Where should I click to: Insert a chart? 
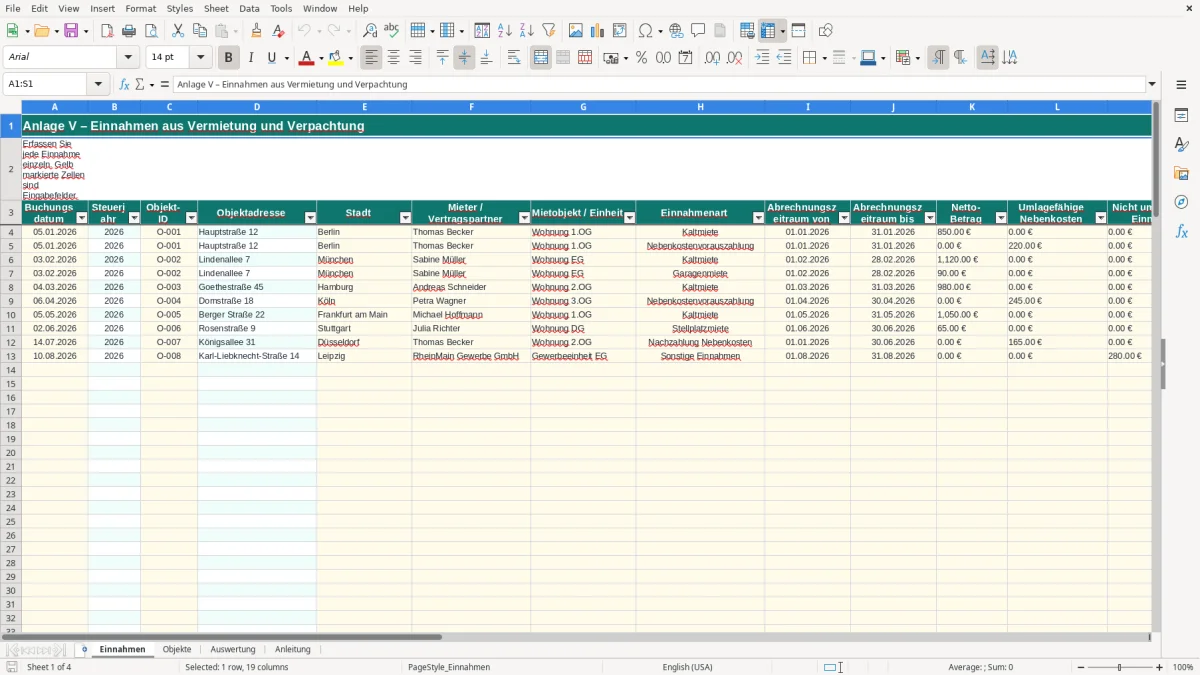(598, 31)
